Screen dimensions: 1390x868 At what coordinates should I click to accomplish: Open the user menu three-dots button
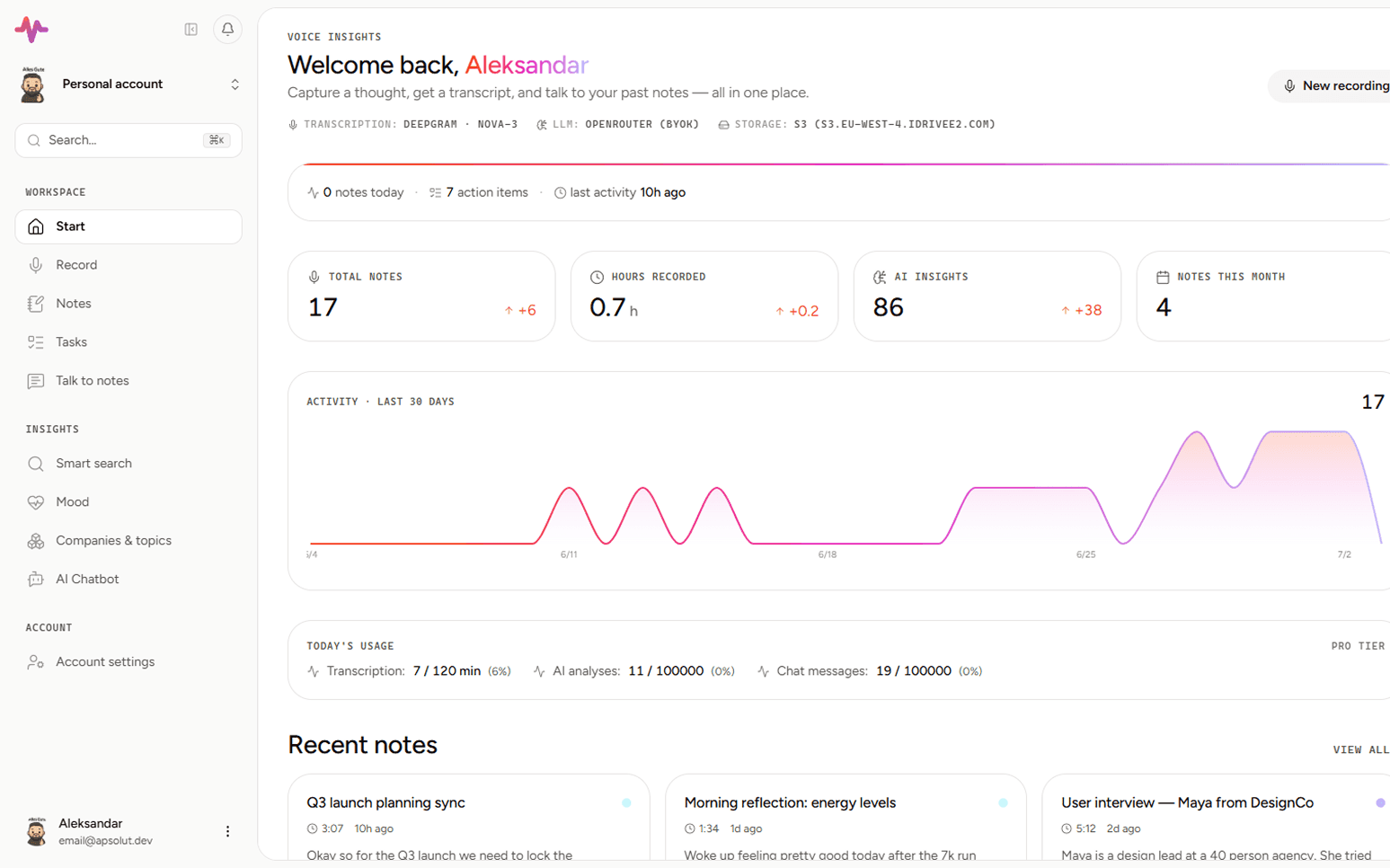[x=227, y=832]
